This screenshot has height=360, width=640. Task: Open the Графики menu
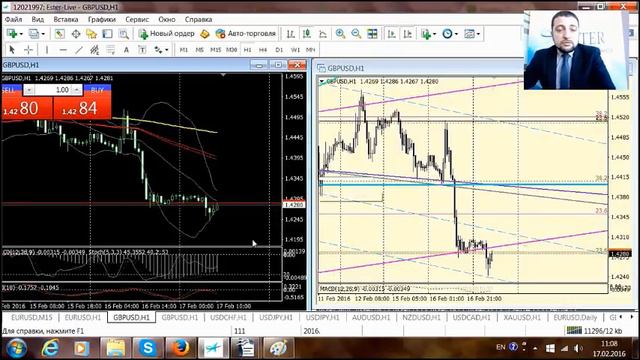coord(102,19)
